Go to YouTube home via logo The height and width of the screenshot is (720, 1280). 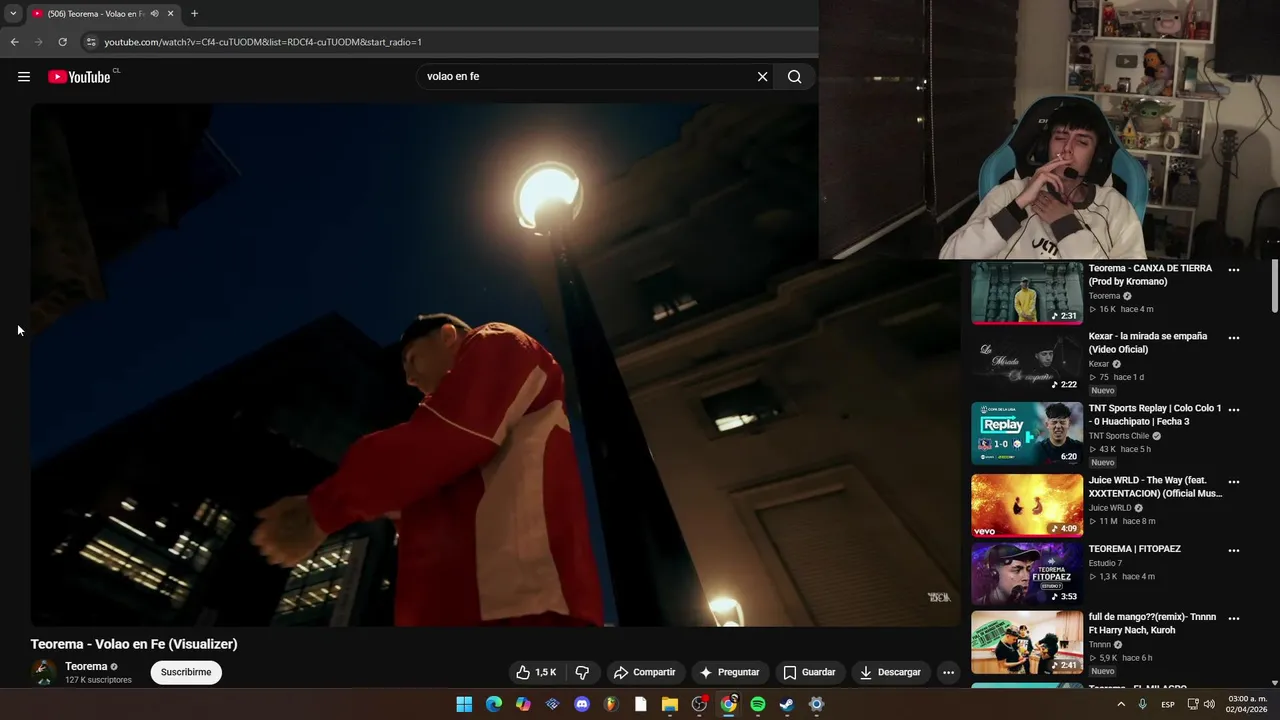tap(79, 77)
